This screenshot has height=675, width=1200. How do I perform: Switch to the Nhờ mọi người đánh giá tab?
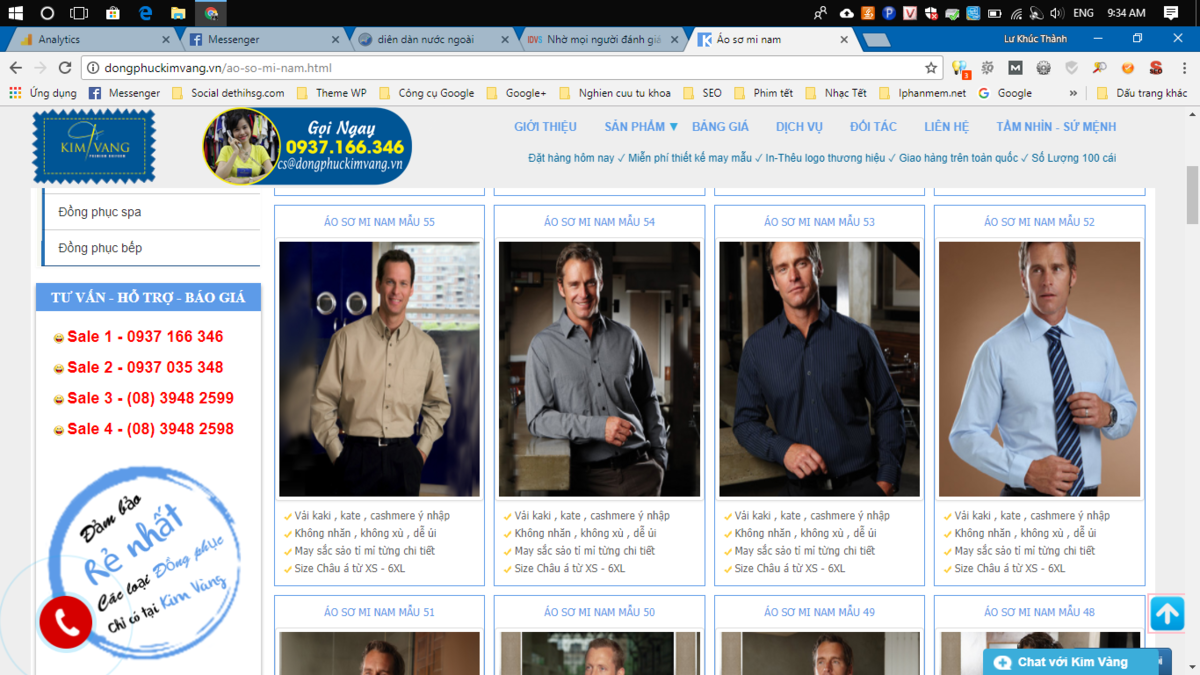pos(598,39)
